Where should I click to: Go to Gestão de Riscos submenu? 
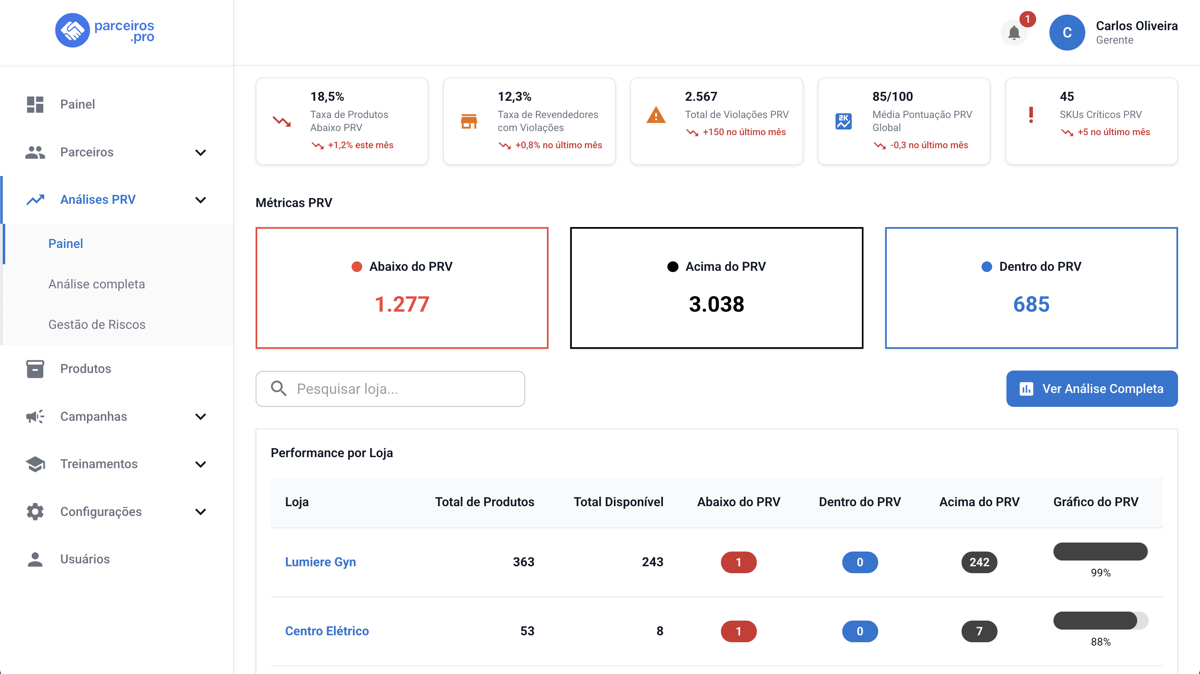(x=97, y=325)
